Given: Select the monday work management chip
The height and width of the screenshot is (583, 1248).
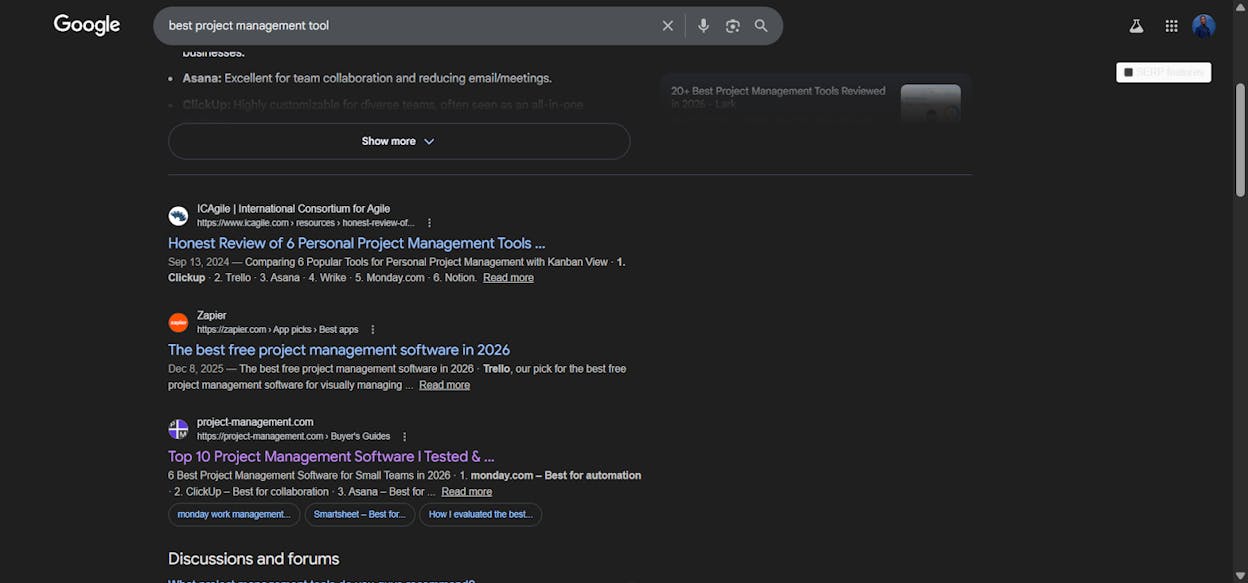Looking at the screenshot, I should (x=234, y=515).
